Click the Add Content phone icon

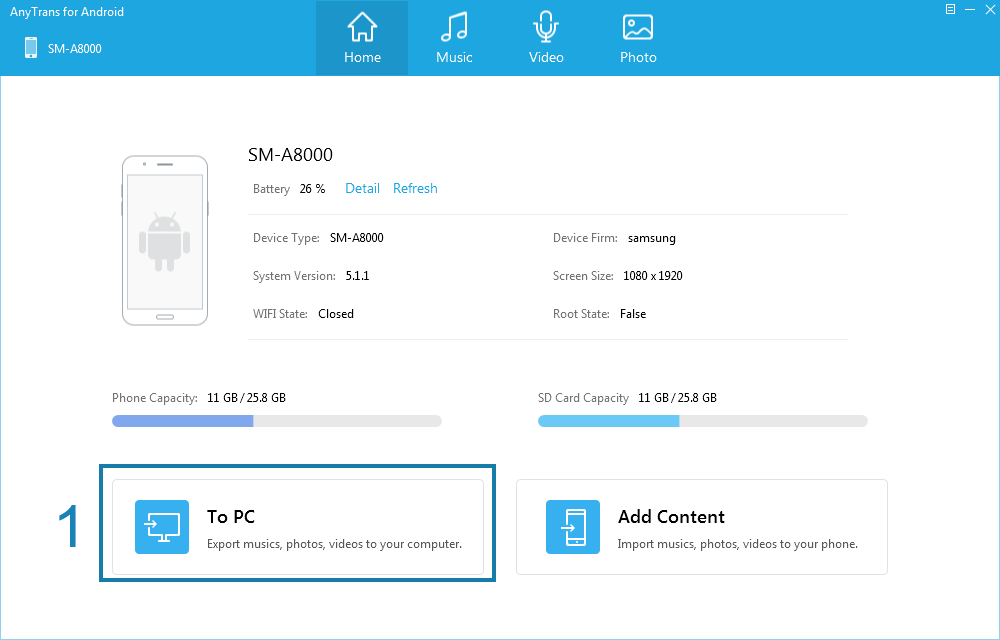(x=573, y=527)
